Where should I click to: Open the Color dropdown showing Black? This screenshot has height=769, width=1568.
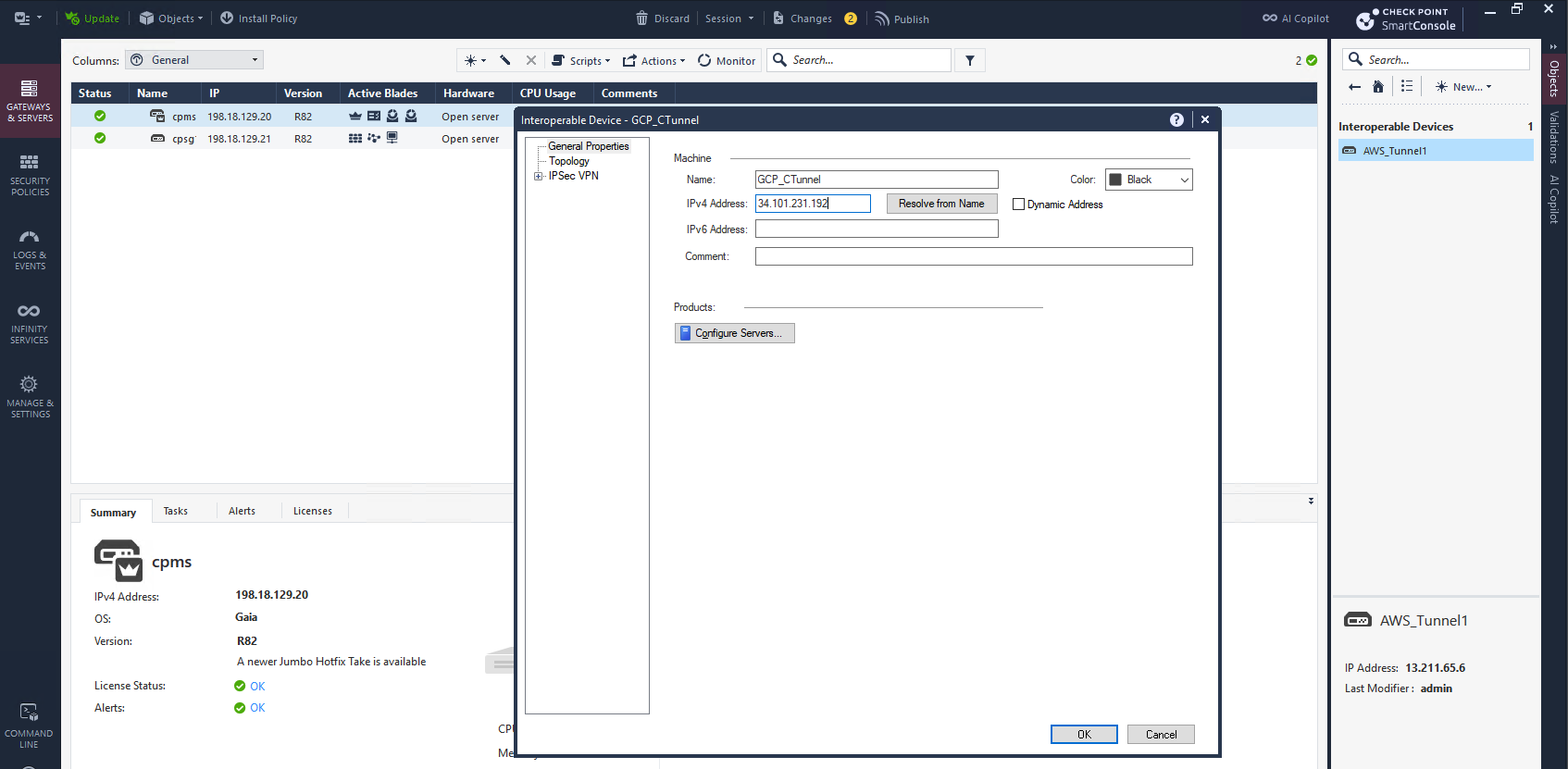pos(1149,180)
